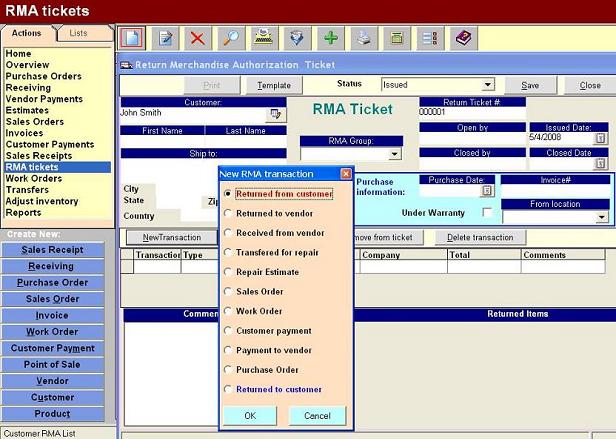Click the new document toolbar icon

point(132,38)
